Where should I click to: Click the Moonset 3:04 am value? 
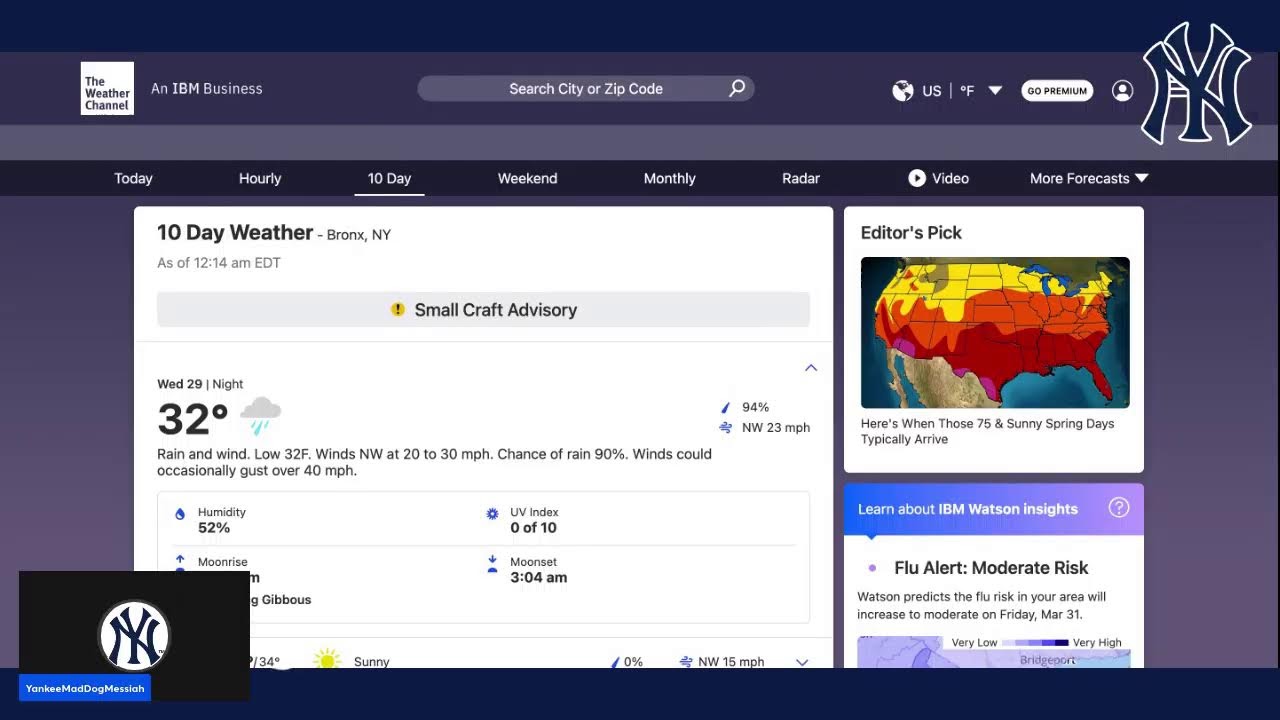tap(538, 577)
